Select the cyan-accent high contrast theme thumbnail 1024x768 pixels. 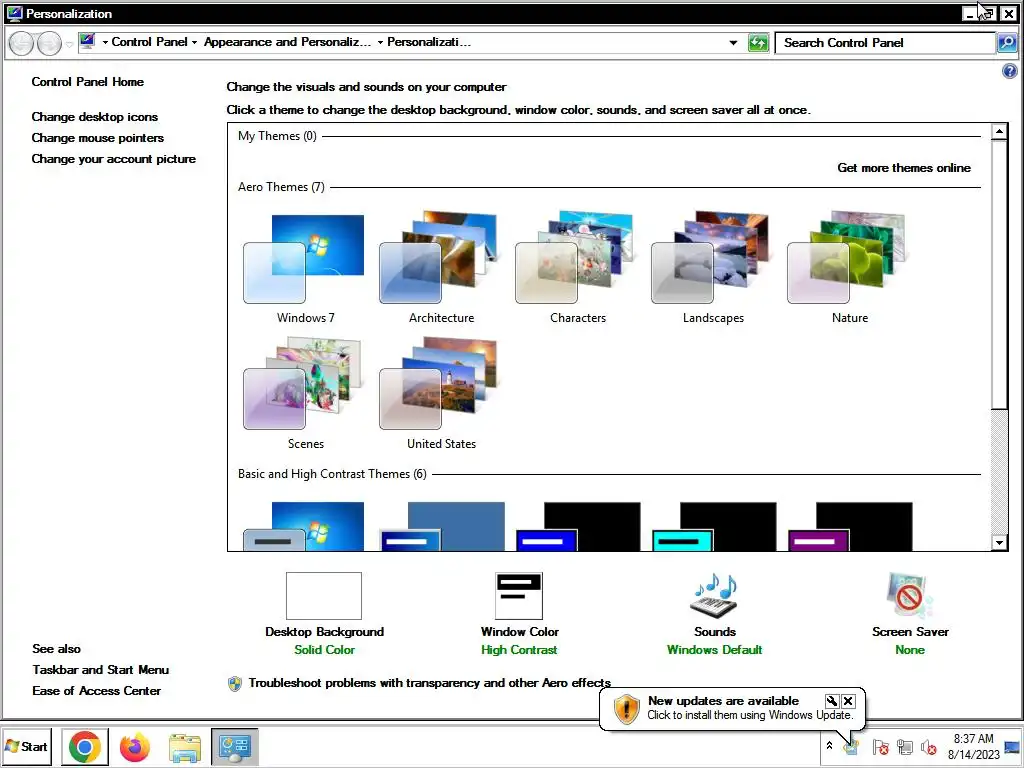tap(714, 526)
